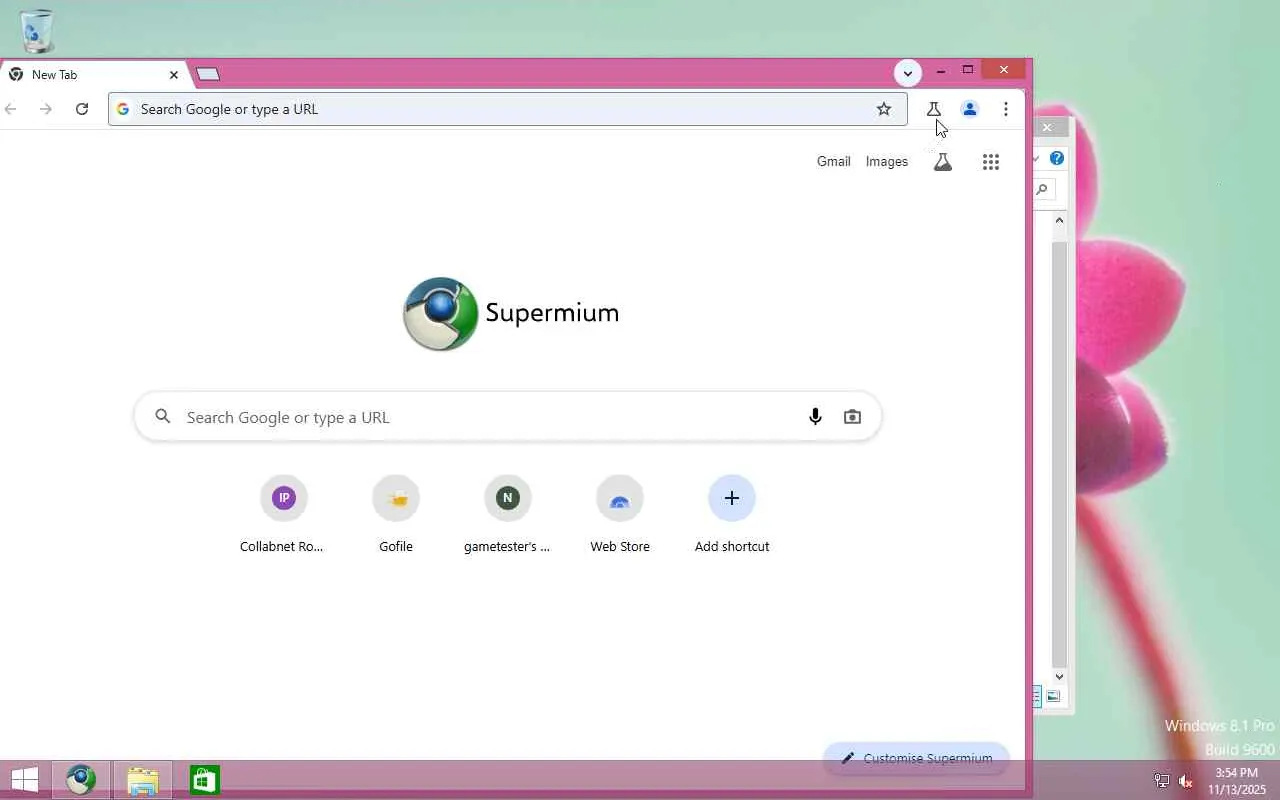The height and width of the screenshot is (800, 1280).
Task: Open the experiments flask in the toolbar
Action: tap(934, 109)
